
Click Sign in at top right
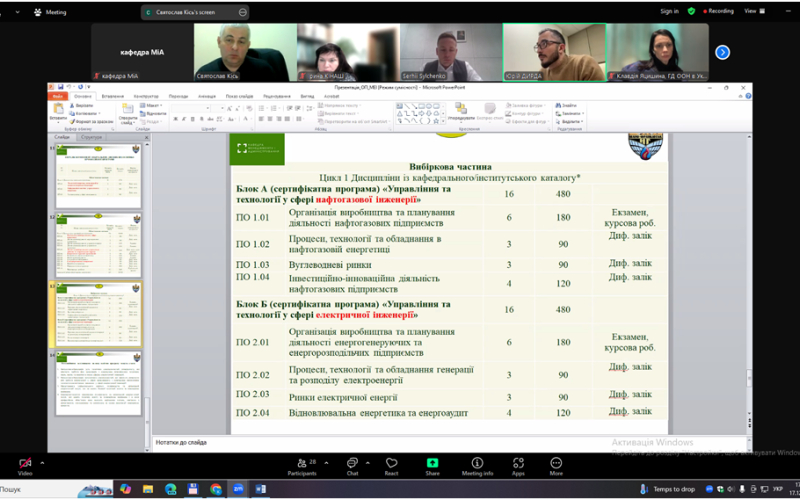[669, 11]
